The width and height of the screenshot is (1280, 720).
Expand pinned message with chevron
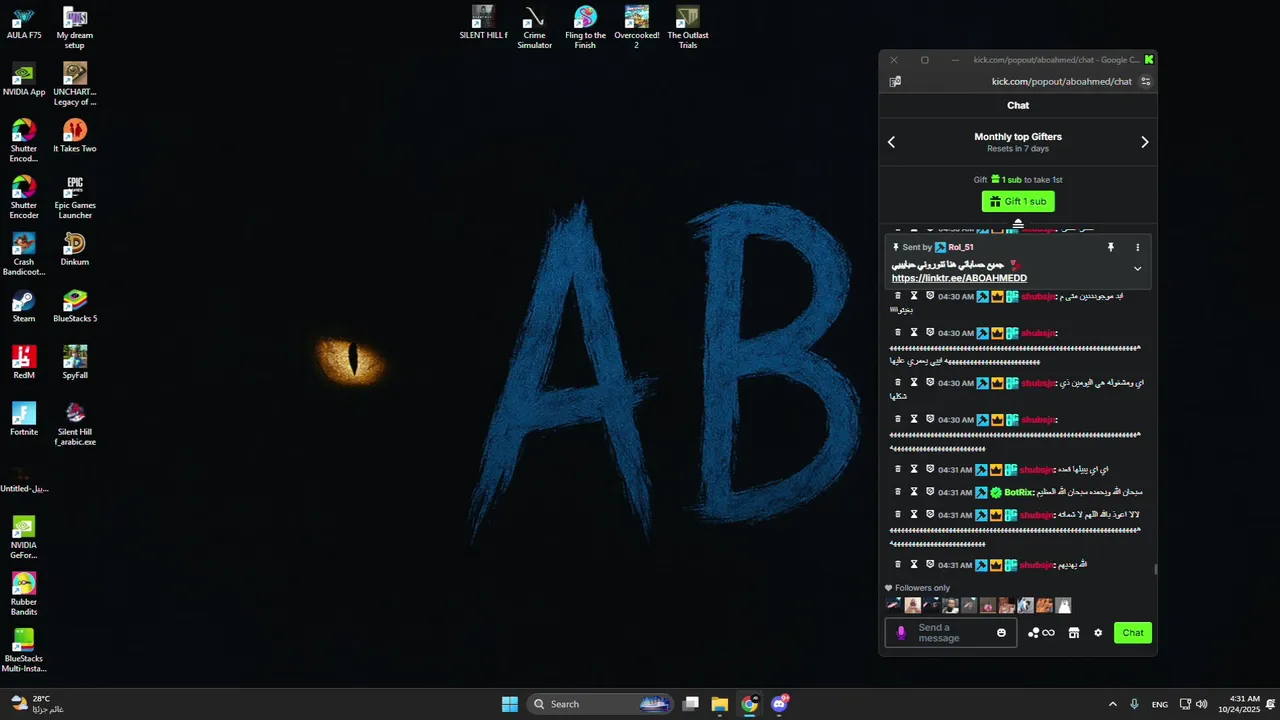point(1137,269)
